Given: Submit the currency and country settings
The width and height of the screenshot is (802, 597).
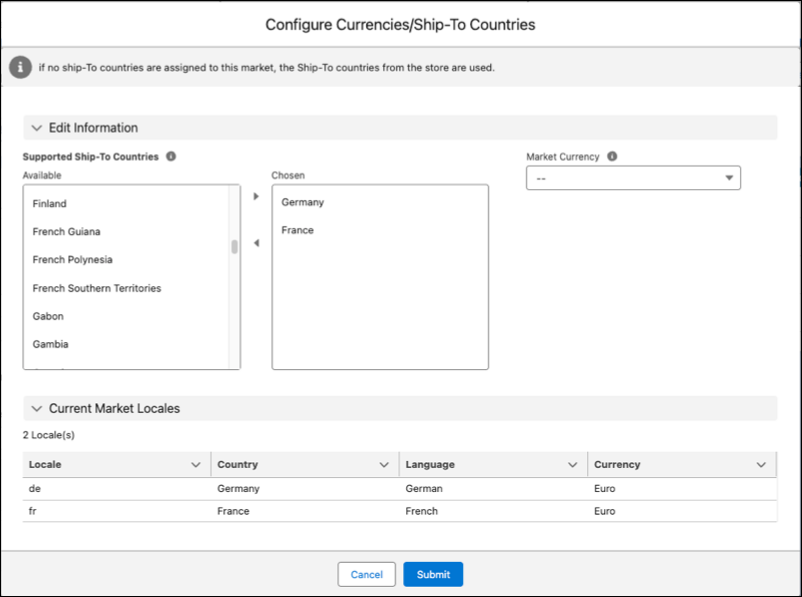Looking at the screenshot, I should tap(433, 574).
